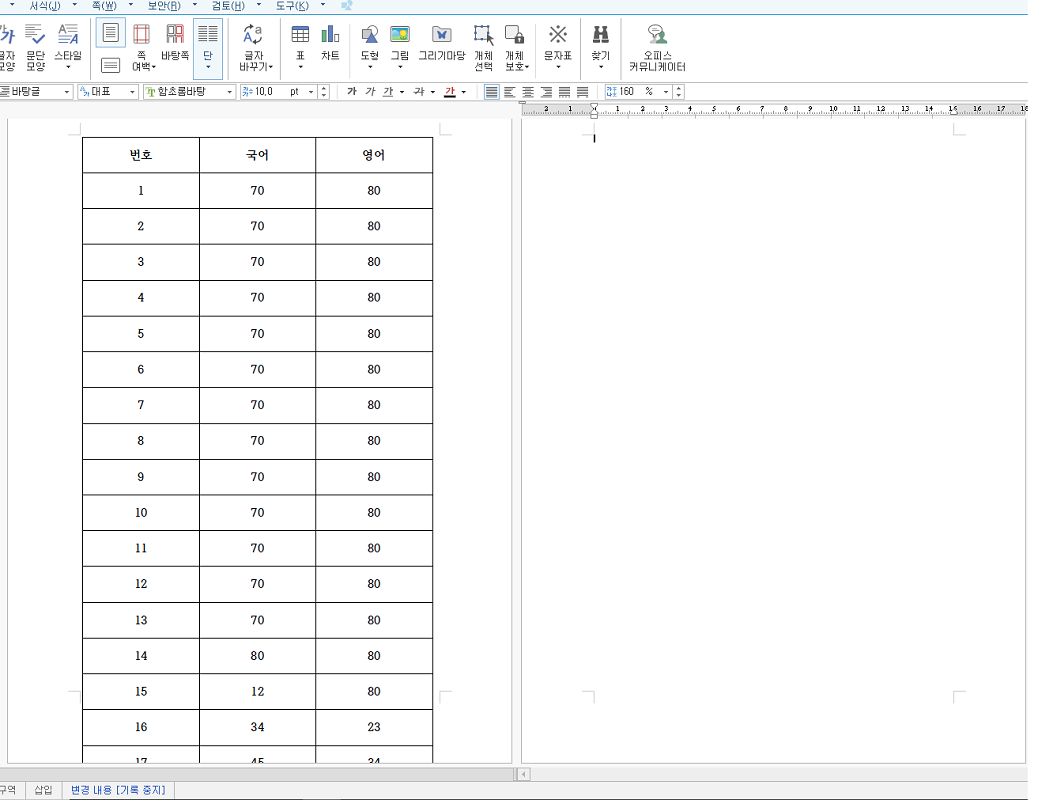Set red font color 가 icon
The width and height of the screenshot is (1038, 800).
click(x=450, y=91)
